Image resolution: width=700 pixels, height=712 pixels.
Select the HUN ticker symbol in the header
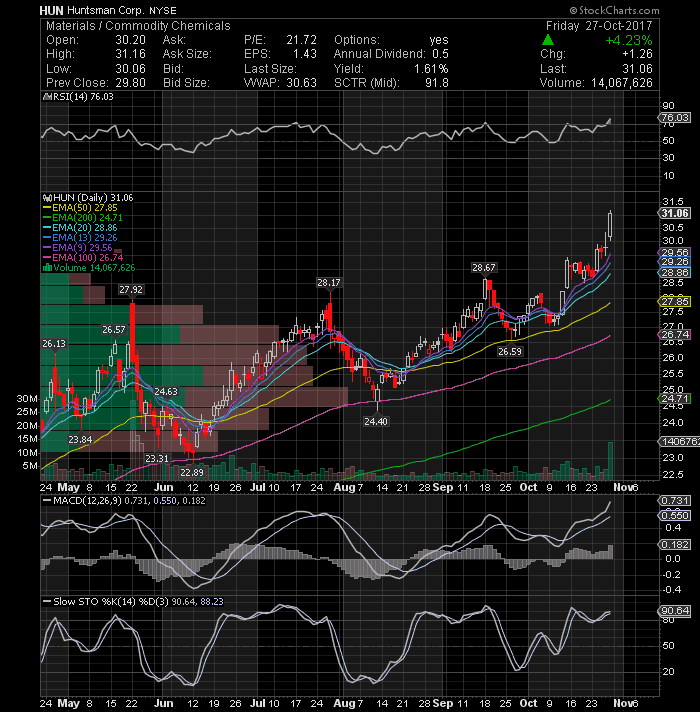[x=52, y=10]
